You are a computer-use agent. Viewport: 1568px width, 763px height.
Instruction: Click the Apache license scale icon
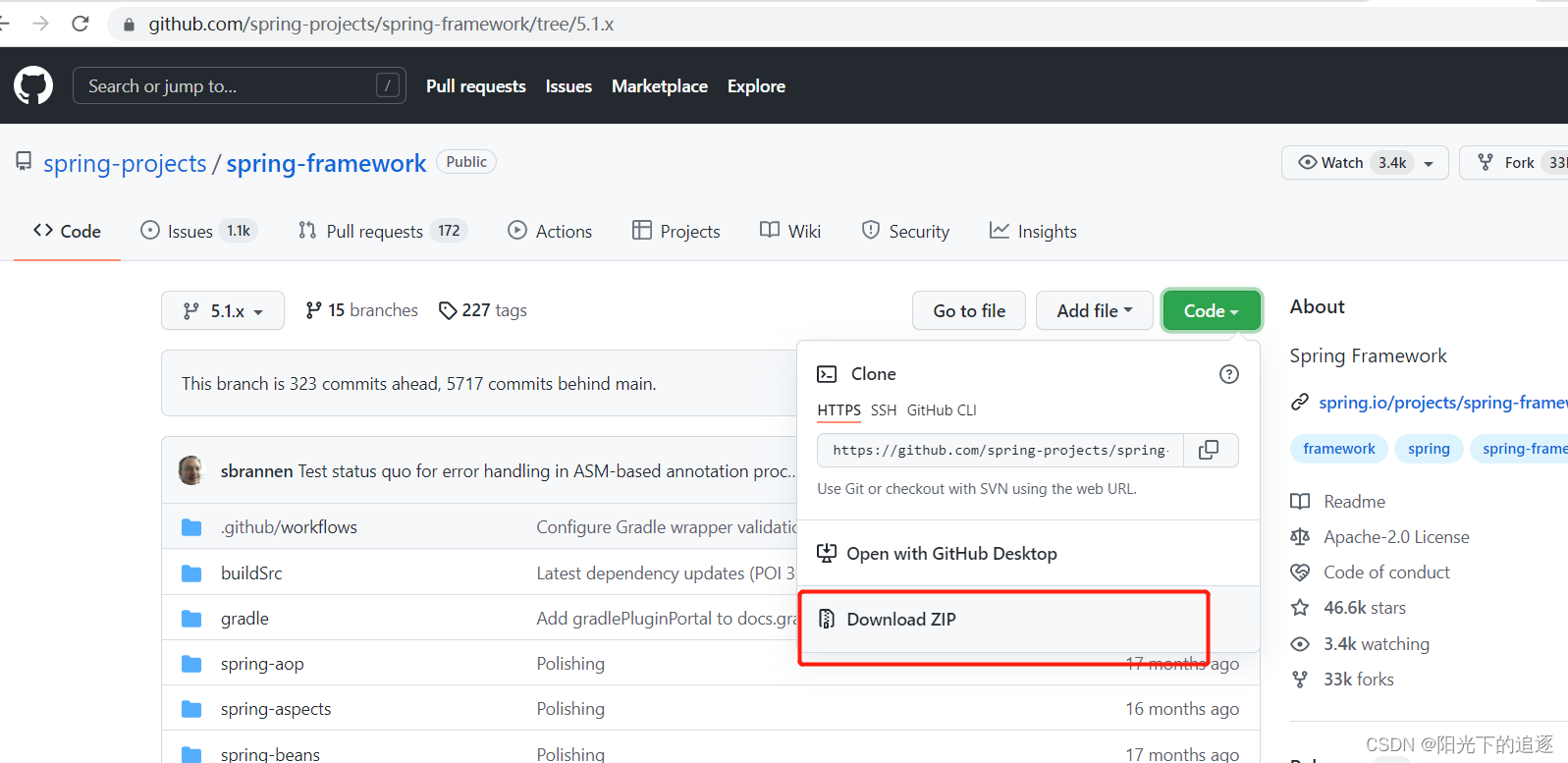point(1300,537)
